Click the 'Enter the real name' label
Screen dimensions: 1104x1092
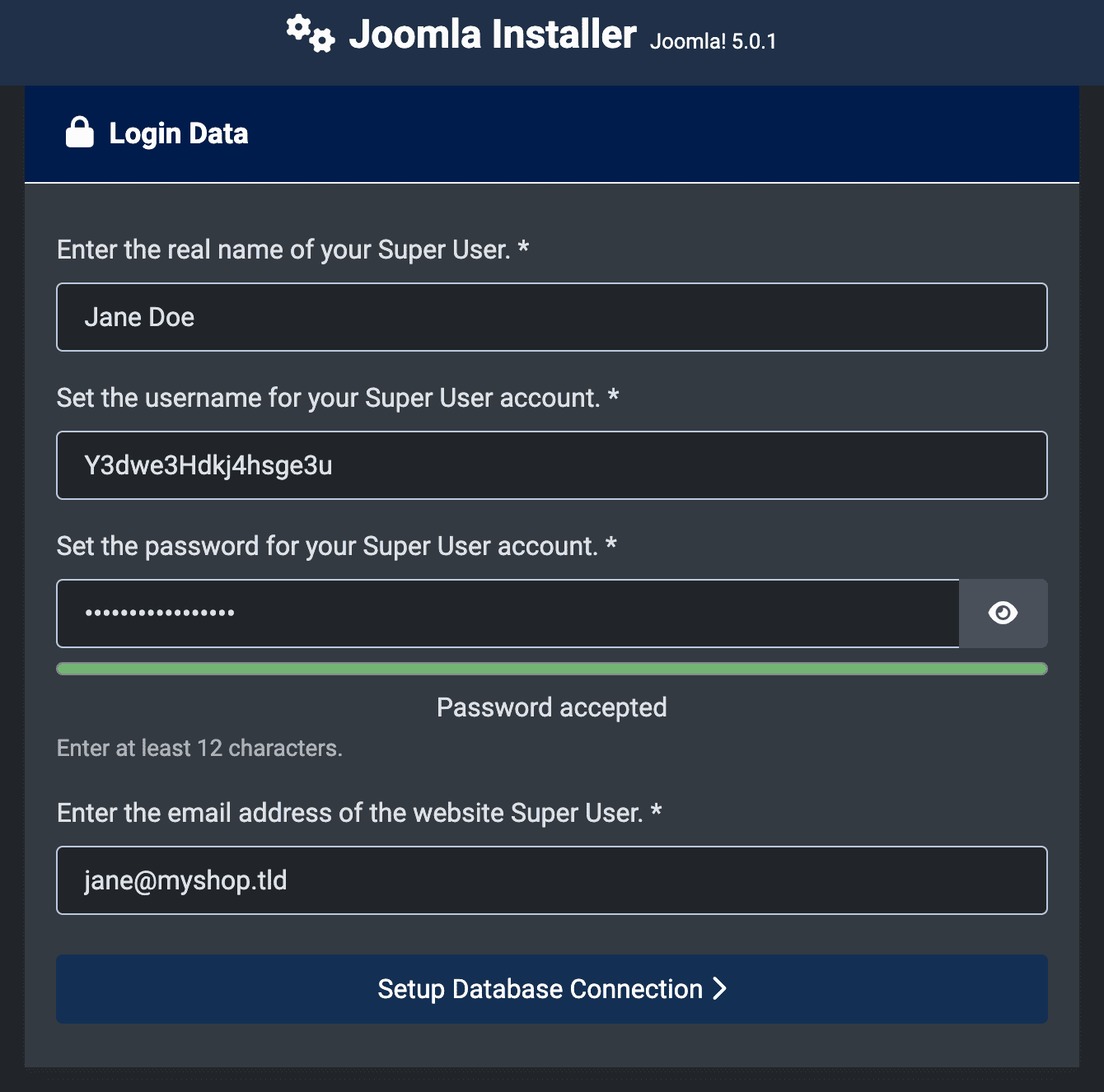(284, 250)
